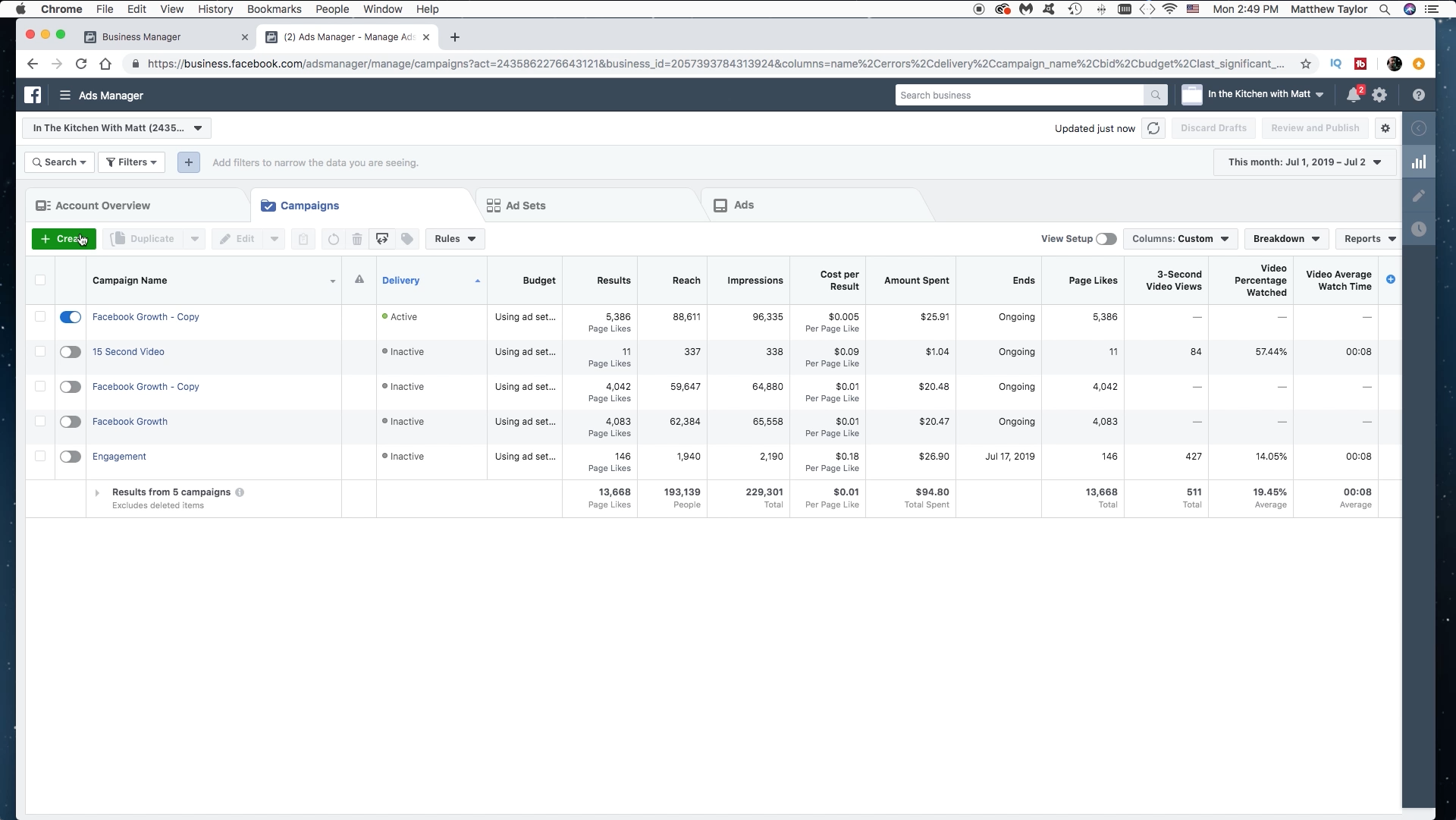Go to Chrome home page icon
The image size is (1456, 820).
tap(105, 64)
